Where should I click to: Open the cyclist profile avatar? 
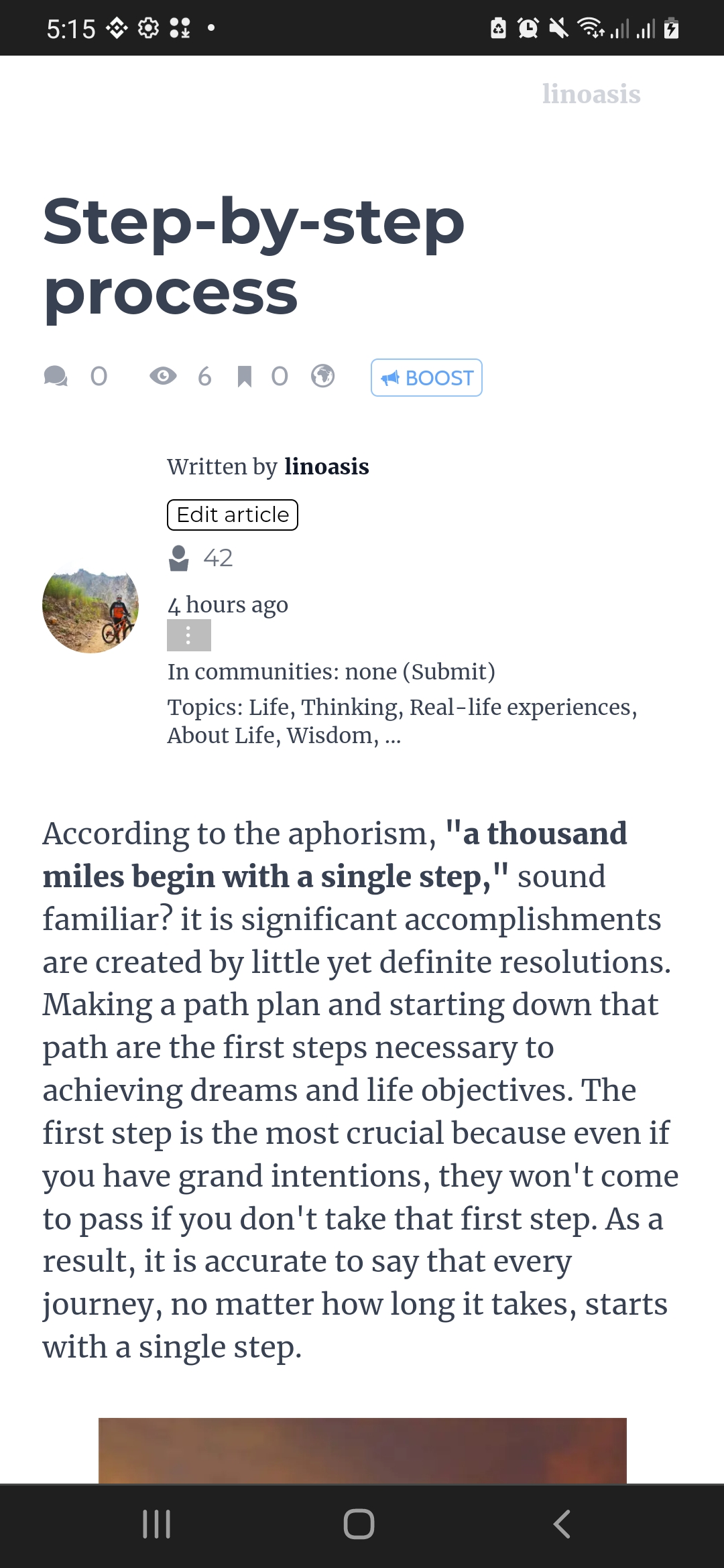90,605
